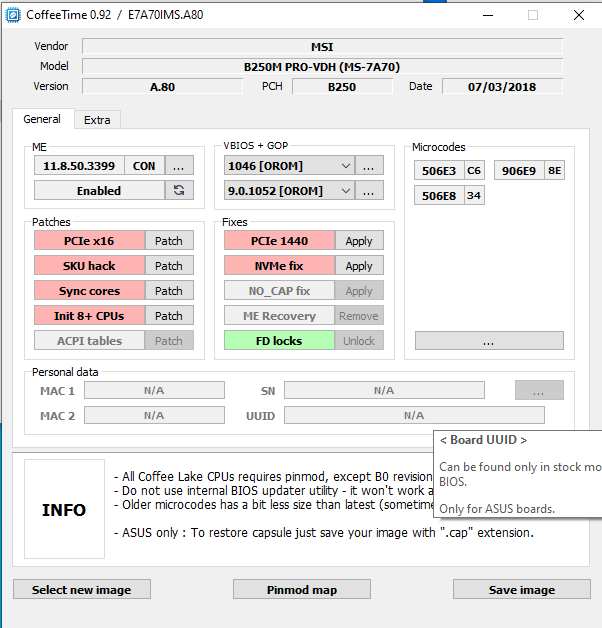Viewport: 602px width, 628px height.
Task: Click browse button beside GOP 9.0.1052 dropdown
Action: tap(369, 191)
